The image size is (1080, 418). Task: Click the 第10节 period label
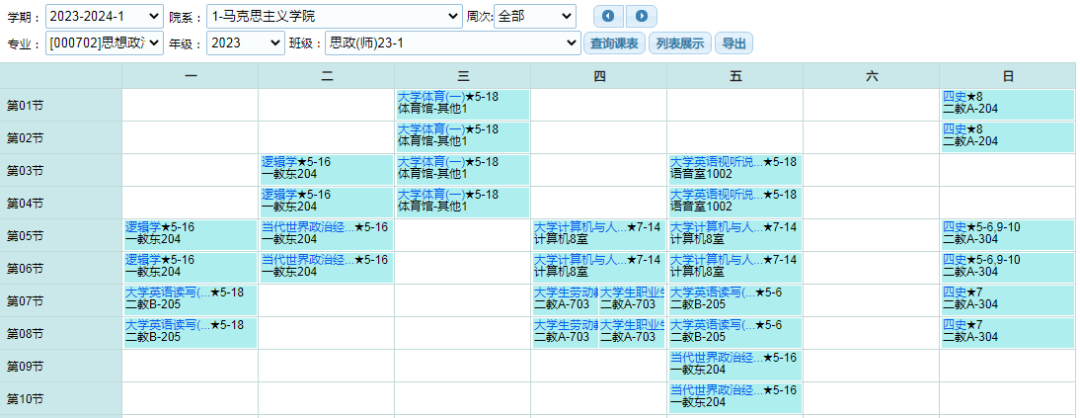pyautogui.click(x=25, y=399)
